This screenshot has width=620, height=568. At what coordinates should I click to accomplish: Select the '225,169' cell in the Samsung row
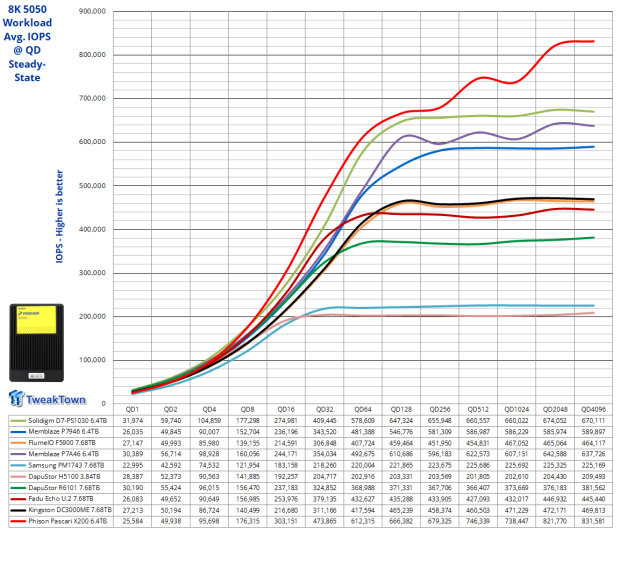[x=593, y=465]
